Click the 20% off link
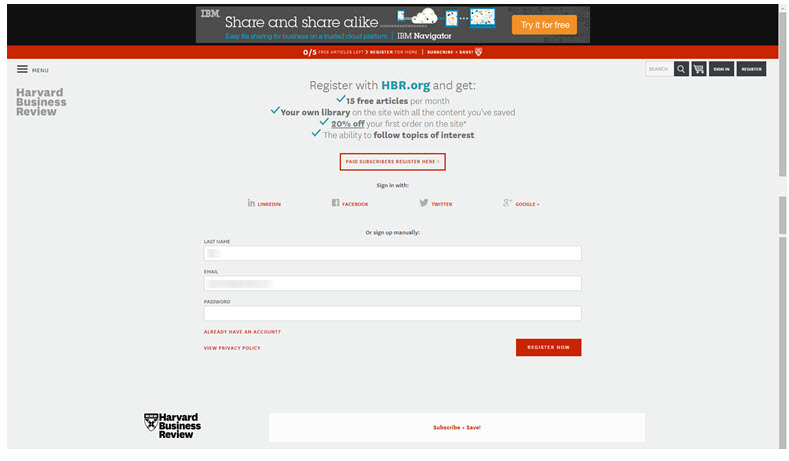The width and height of the screenshot is (789, 461). (x=348, y=124)
